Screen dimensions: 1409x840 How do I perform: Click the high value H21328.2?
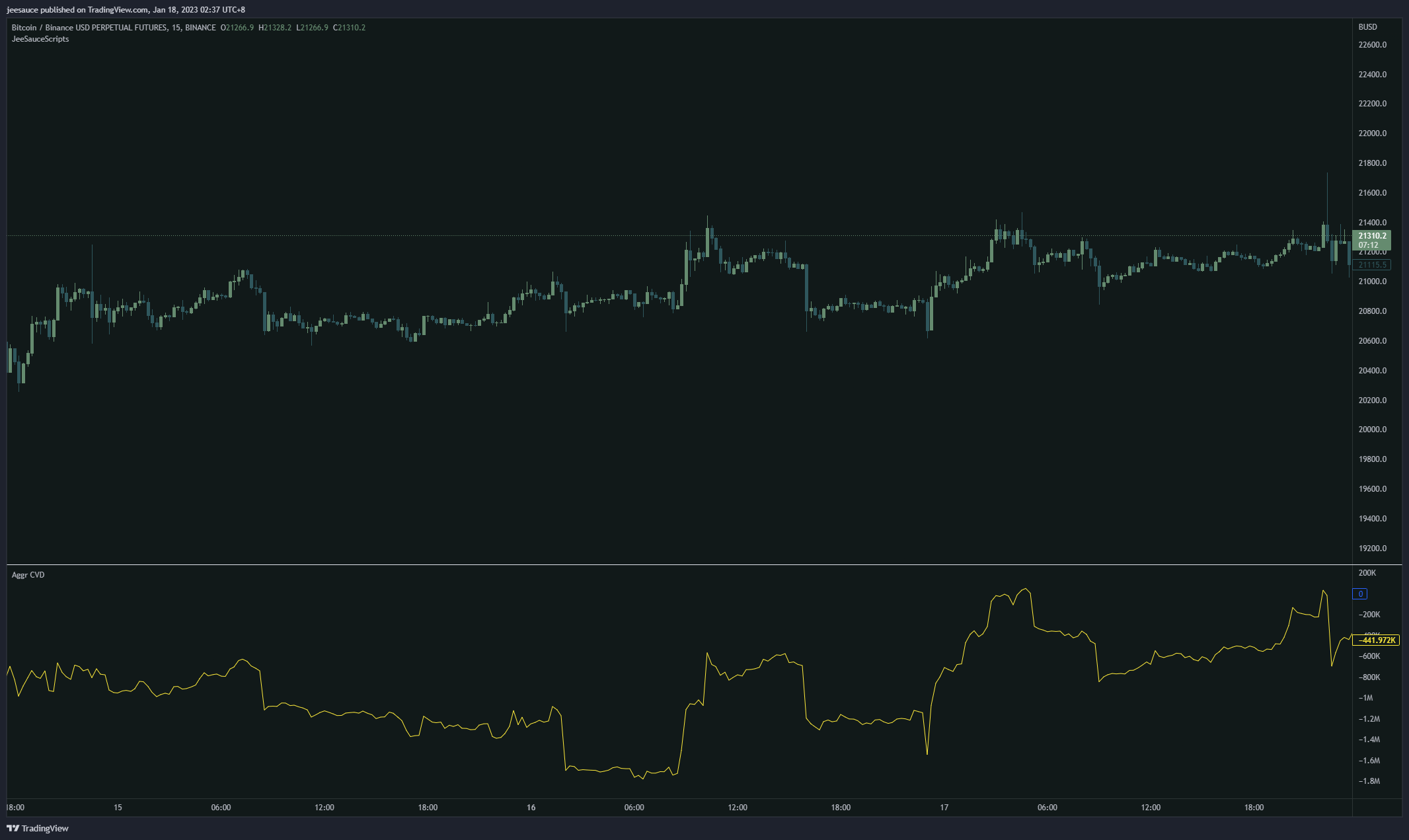point(275,28)
